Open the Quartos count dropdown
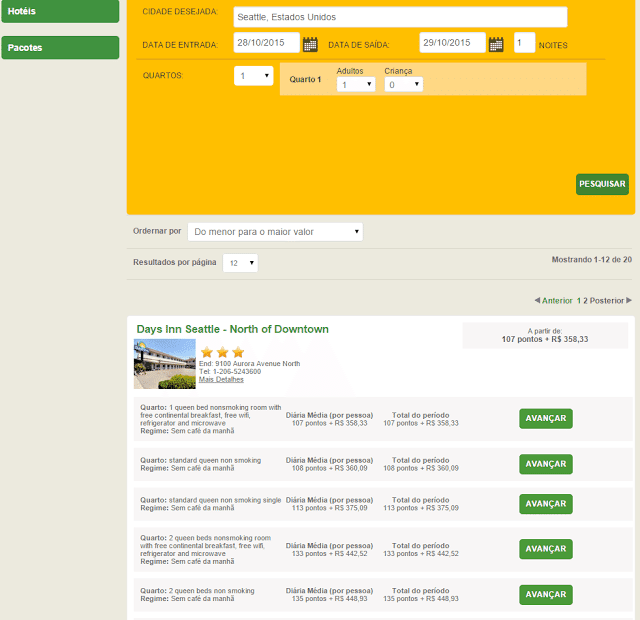Image resolution: width=640 pixels, height=620 pixels. coord(253,76)
